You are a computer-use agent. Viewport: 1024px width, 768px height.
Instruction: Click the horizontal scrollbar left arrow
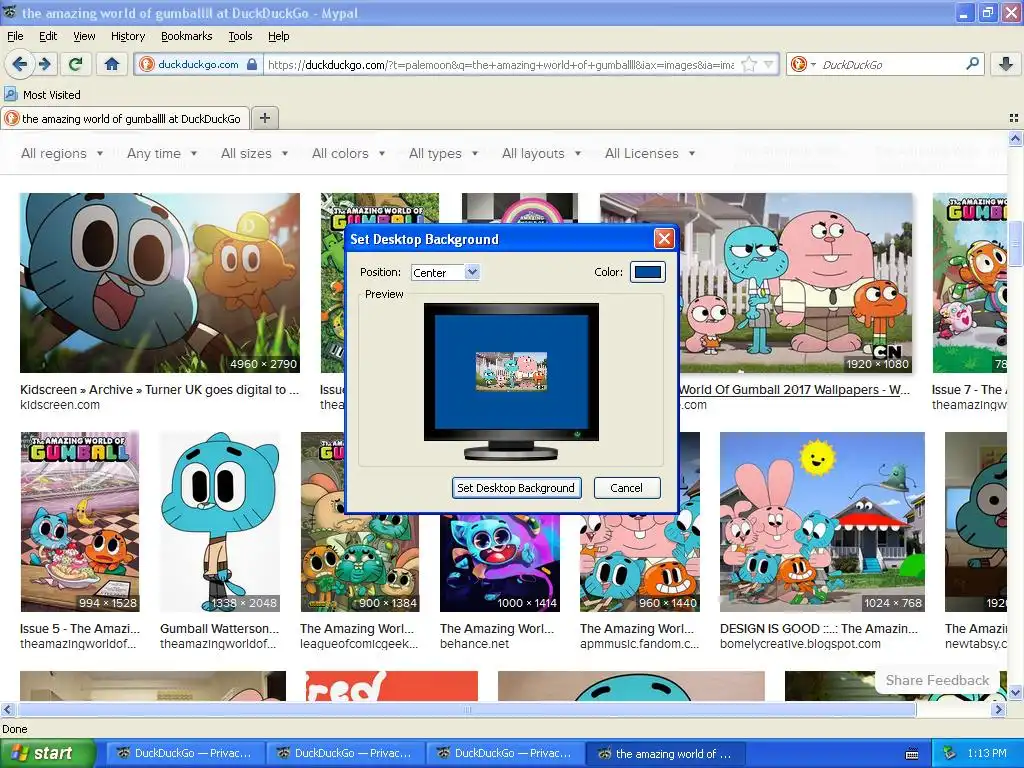click(x=7, y=709)
